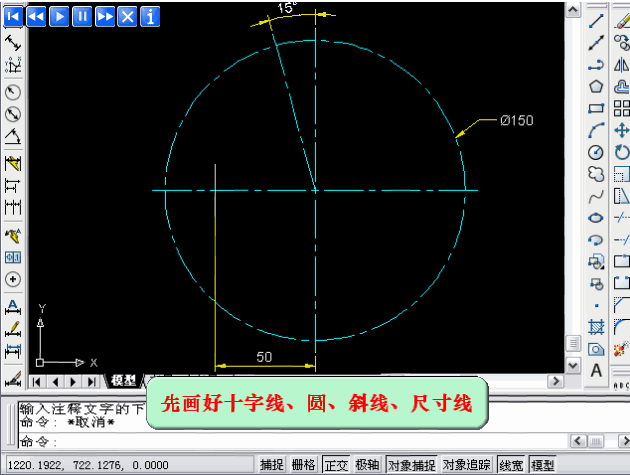The width and height of the screenshot is (630, 475).
Task: Select the Angular dimension tool
Action: (13, 137)
